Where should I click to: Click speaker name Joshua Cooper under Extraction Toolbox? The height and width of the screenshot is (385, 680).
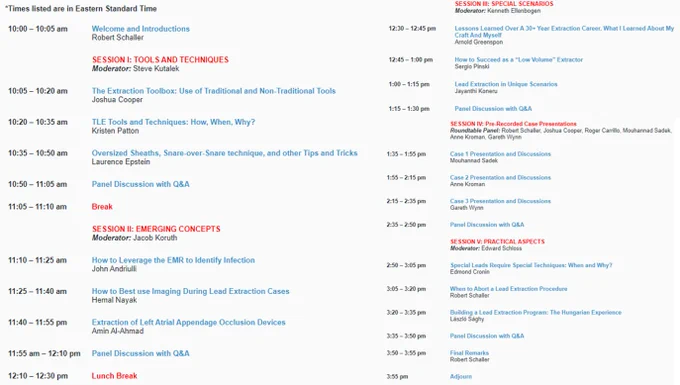(117, 99)
